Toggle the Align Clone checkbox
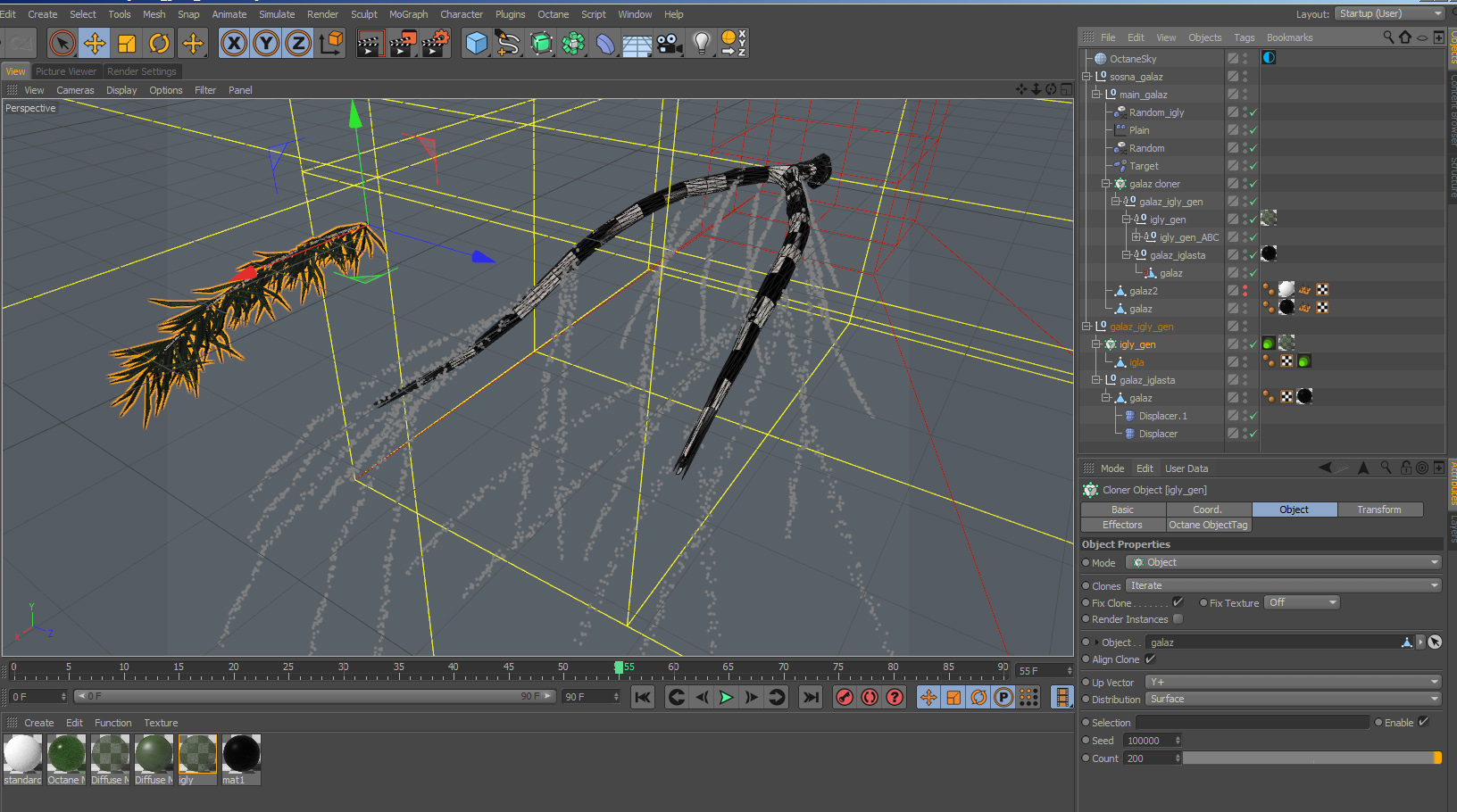Image resolution: width=1457 pixels, height=812 pixels. pyautogui.click(x=1150, y=659)
